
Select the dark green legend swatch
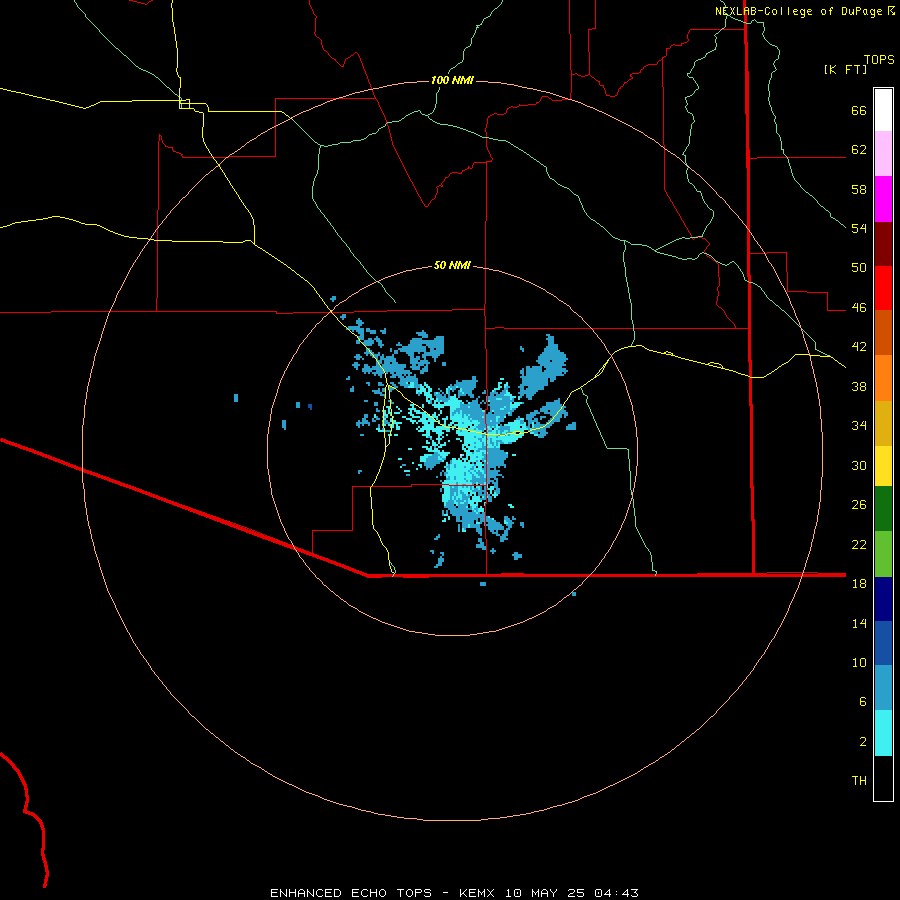pos(883,509)
